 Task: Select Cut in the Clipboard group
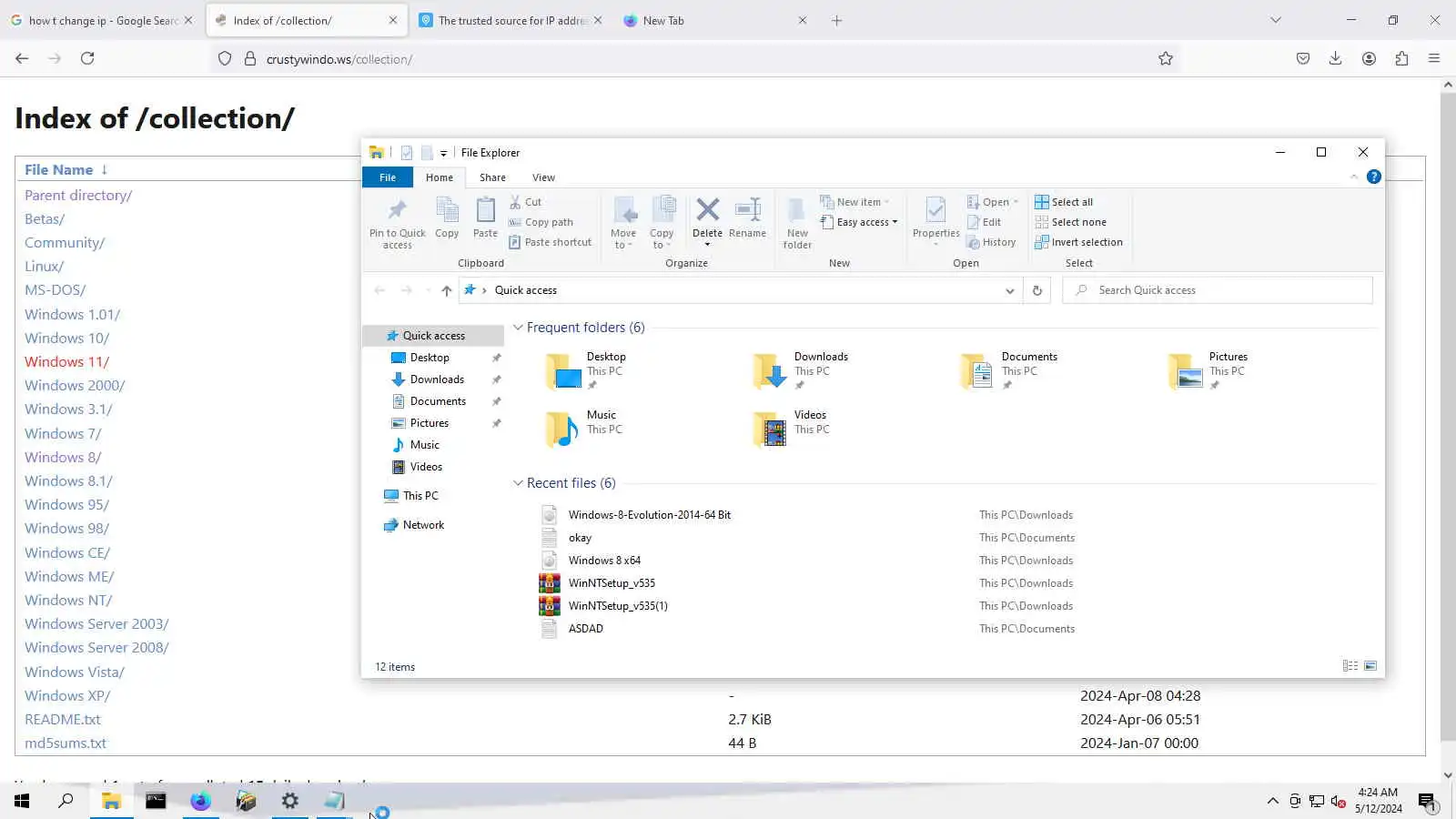tap(525, 202)
